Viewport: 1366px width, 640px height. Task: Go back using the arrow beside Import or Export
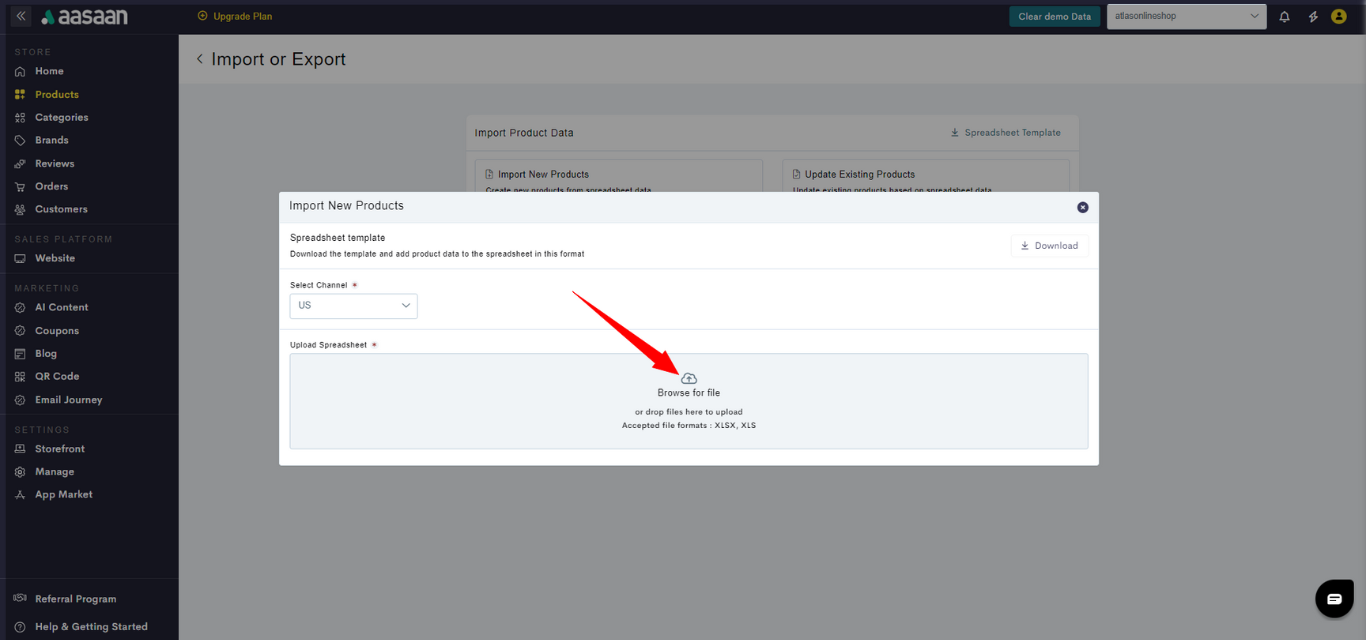pos(199,59)
